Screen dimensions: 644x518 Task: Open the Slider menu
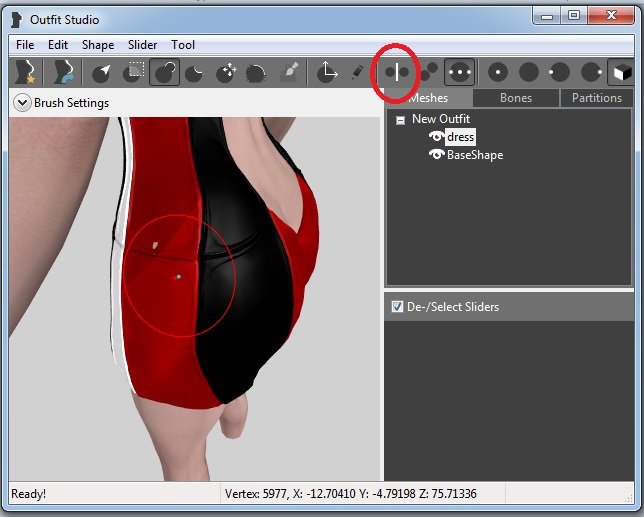pyautogui.click(x=142, y=45)
